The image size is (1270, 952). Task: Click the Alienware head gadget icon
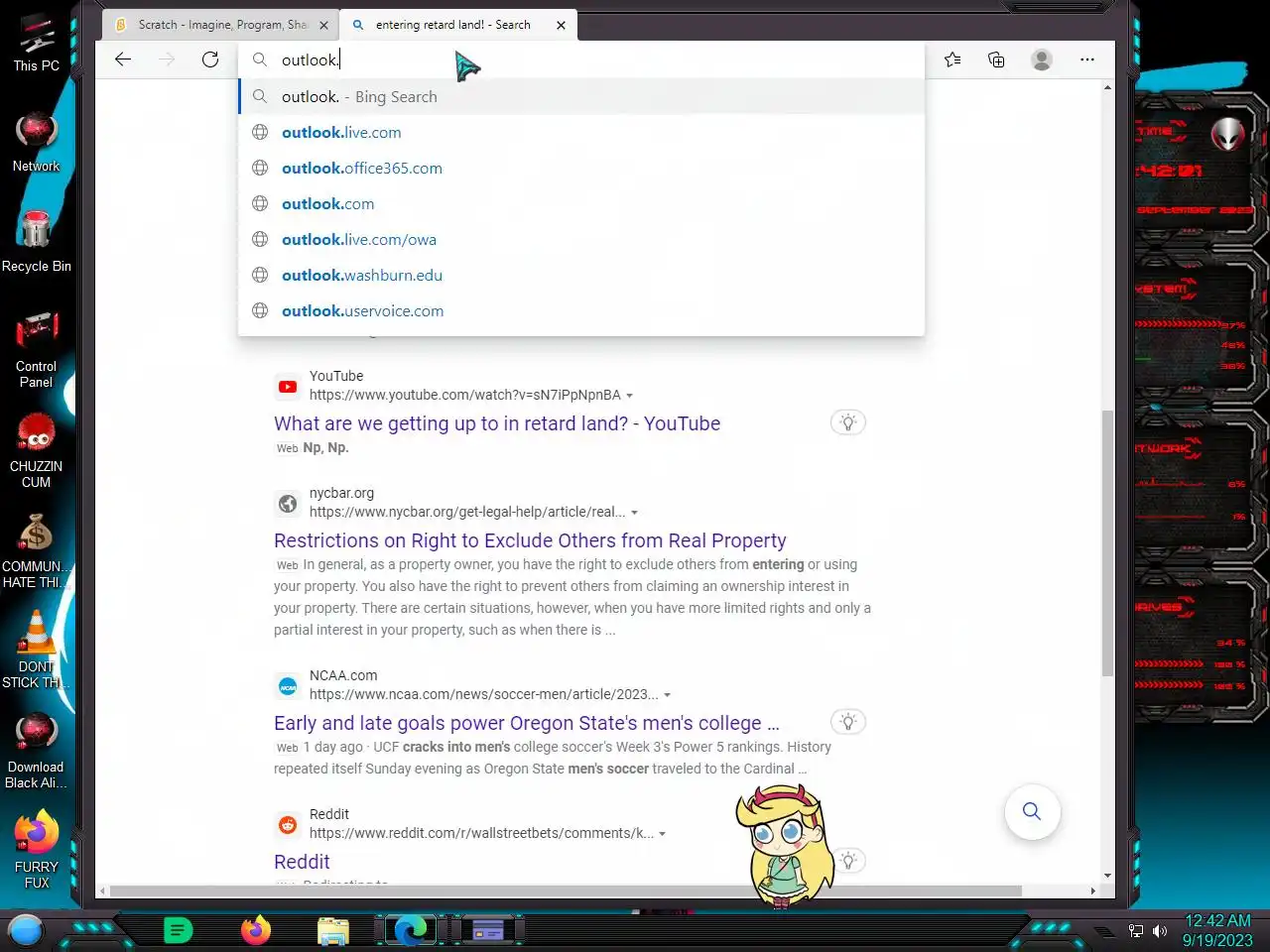tap(1227, 133)
